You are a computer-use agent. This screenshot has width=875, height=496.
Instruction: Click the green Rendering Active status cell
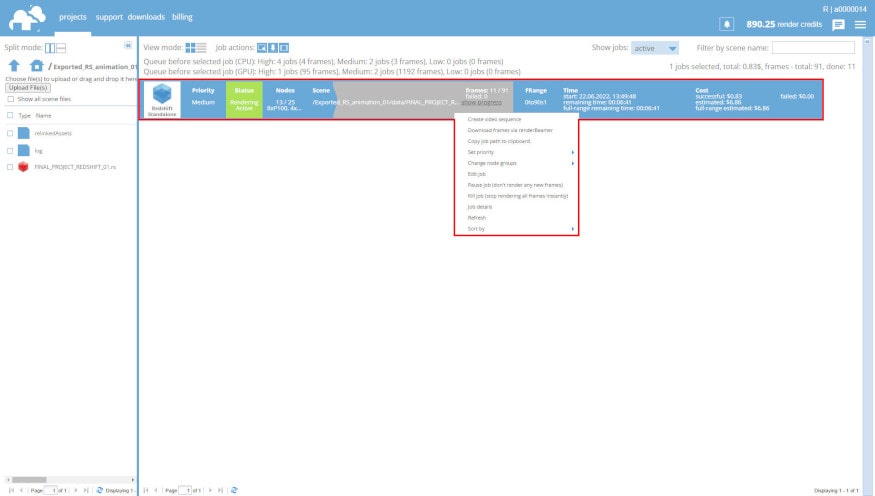[x=244, y=99]
